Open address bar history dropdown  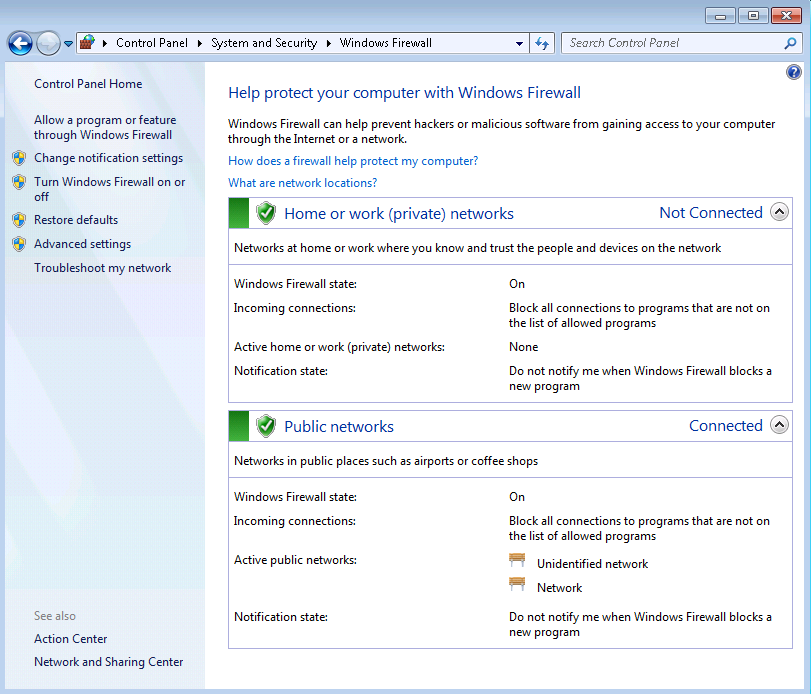point(519,43)
